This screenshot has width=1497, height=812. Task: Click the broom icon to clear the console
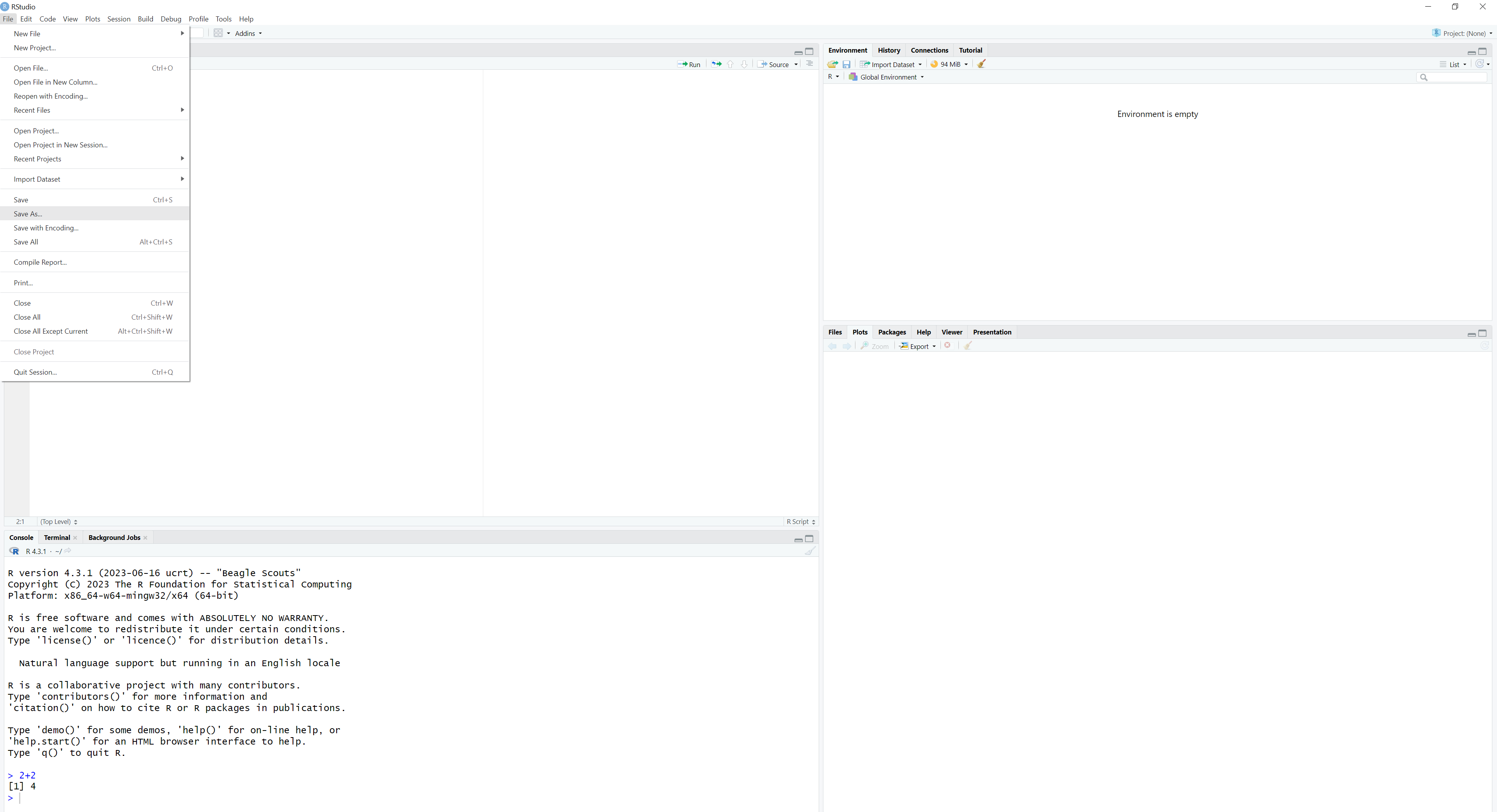810,551
